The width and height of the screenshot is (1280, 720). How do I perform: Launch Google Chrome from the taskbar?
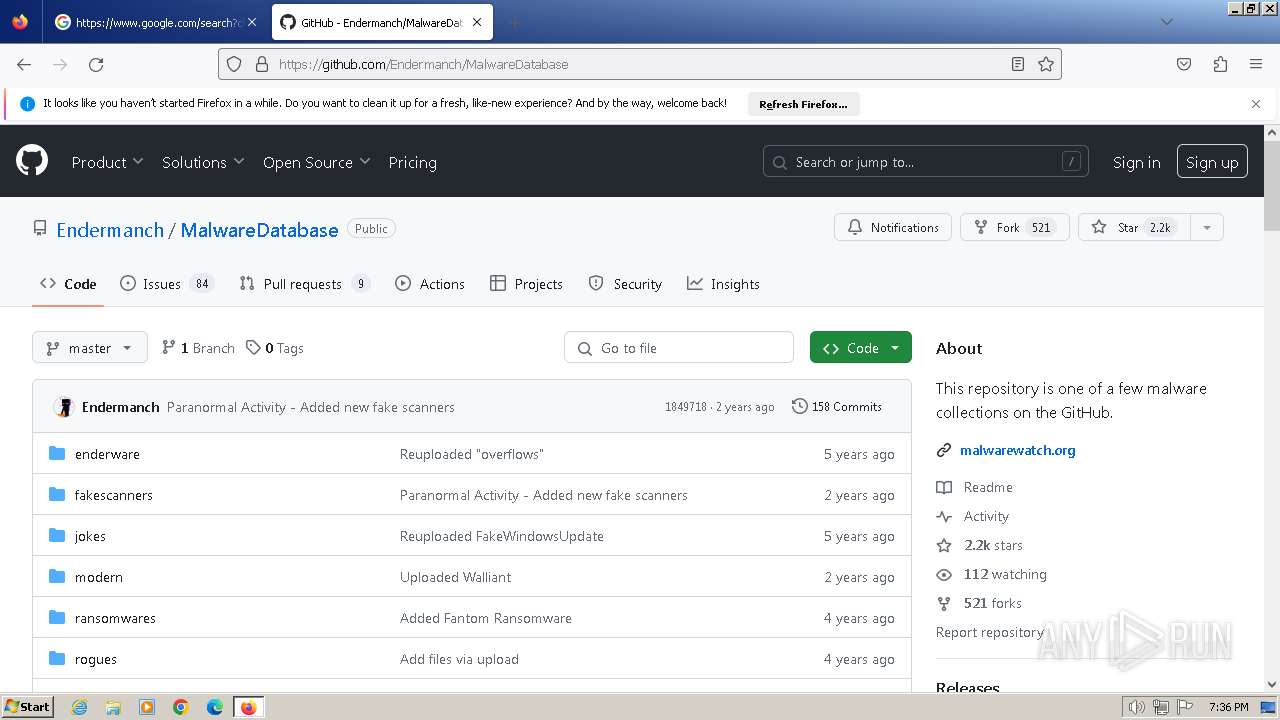181,707
